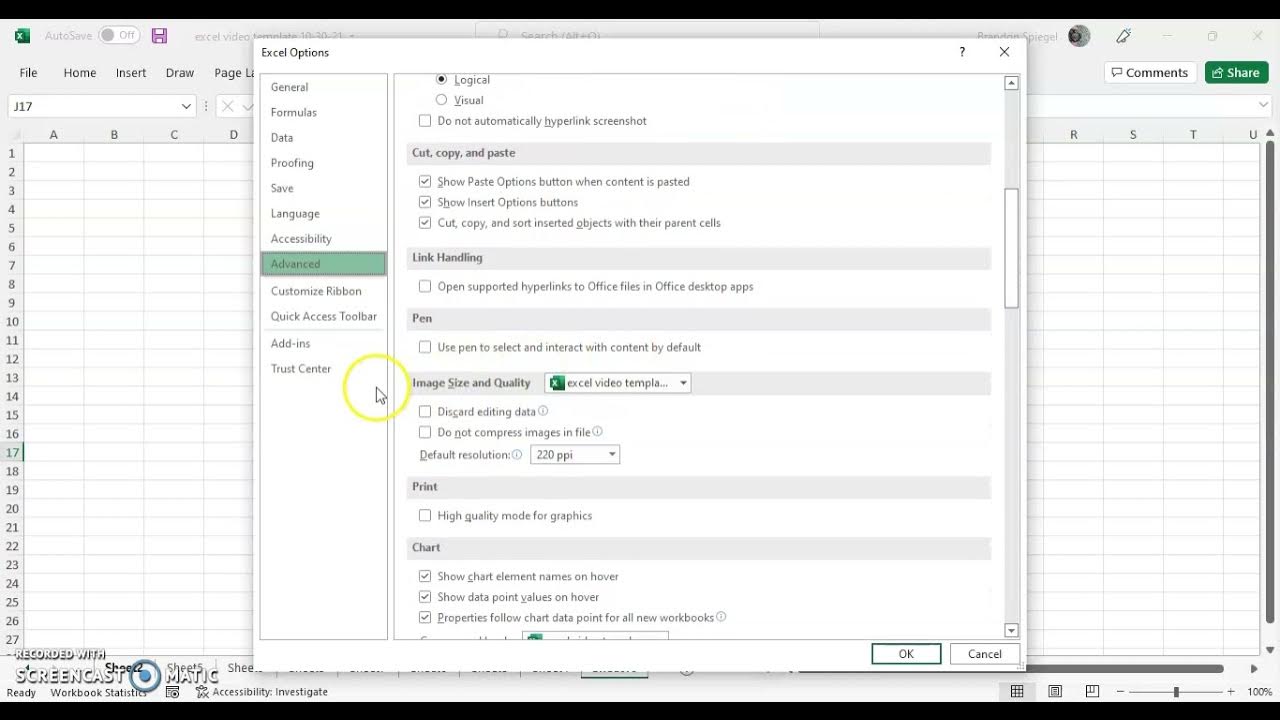Open the Default resolution 220 ppi dropdown

point(575,454)
